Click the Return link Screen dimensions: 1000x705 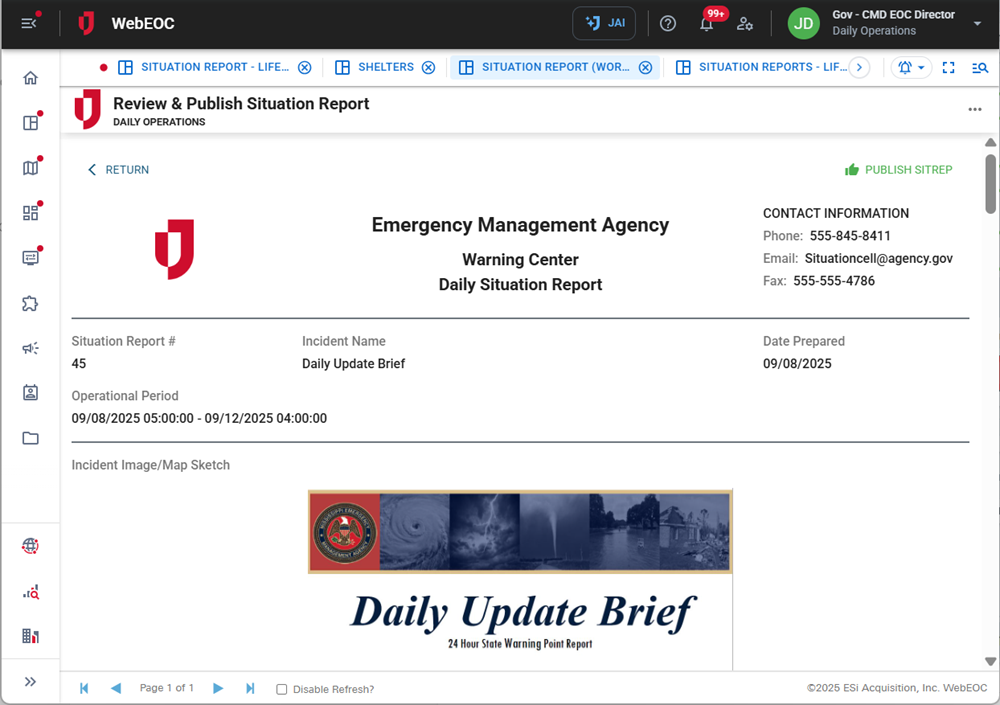(118, 170)
